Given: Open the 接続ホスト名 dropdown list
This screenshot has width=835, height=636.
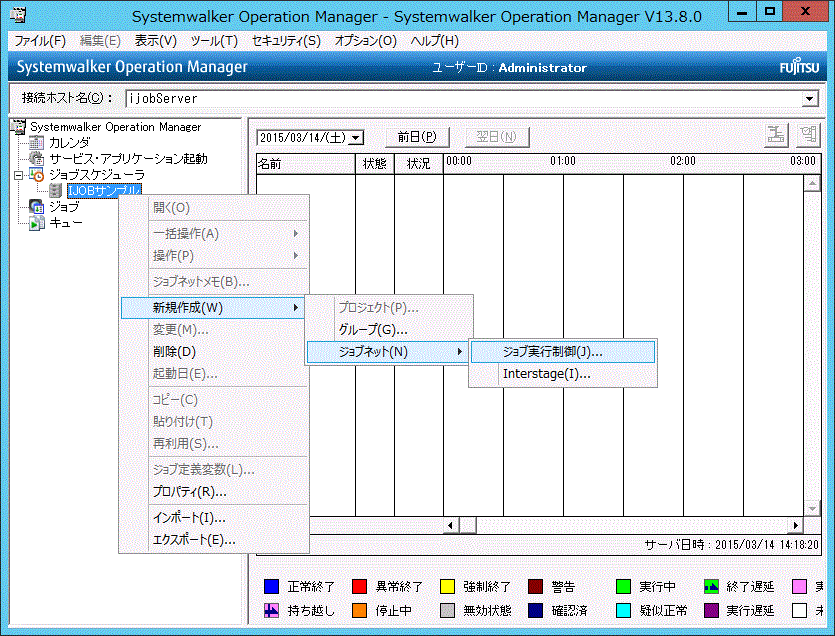Looking at the screenshot, I should pyautogui.click(x=809, y=99).
